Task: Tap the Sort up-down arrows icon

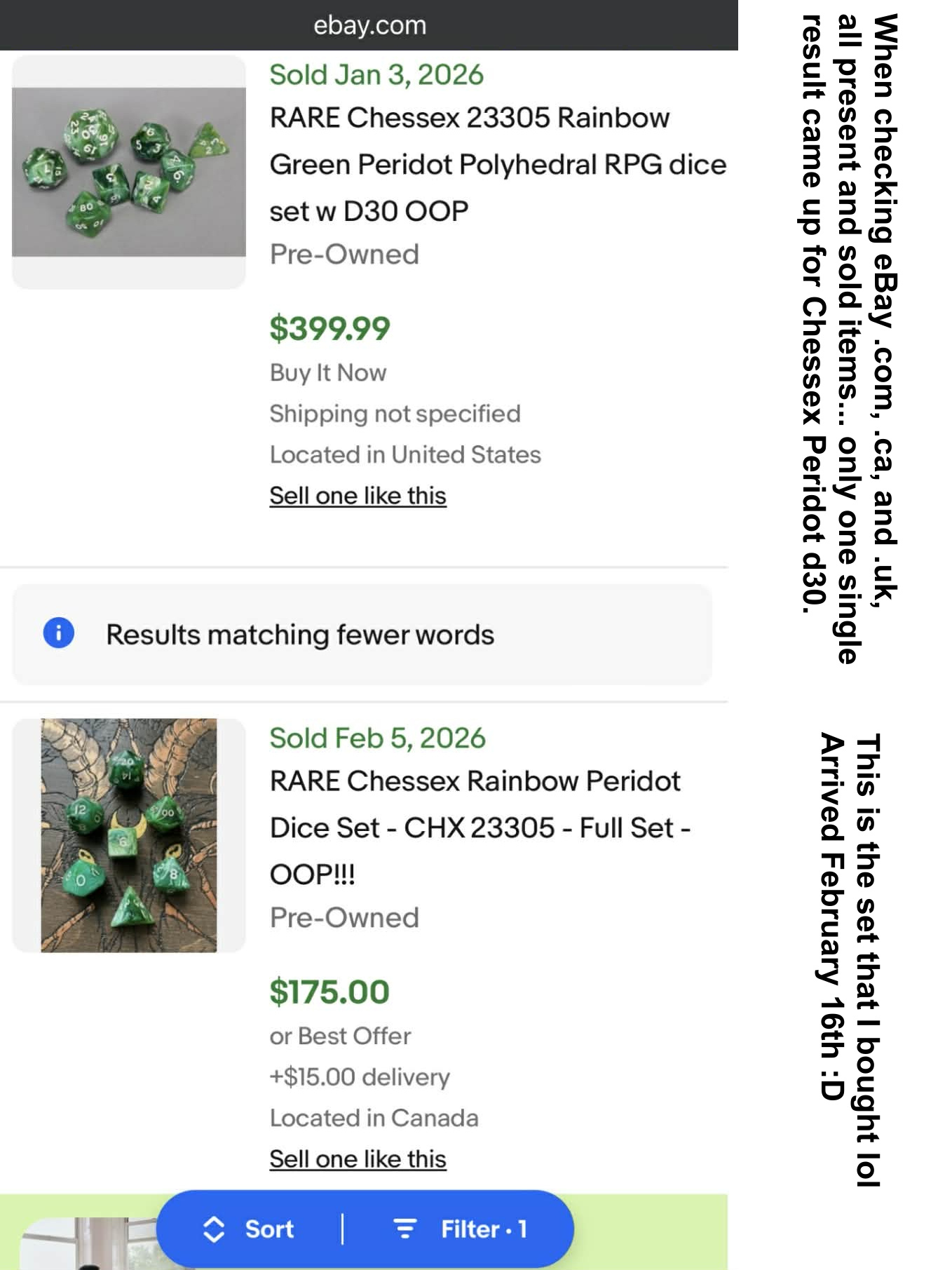Action: 214,1229
